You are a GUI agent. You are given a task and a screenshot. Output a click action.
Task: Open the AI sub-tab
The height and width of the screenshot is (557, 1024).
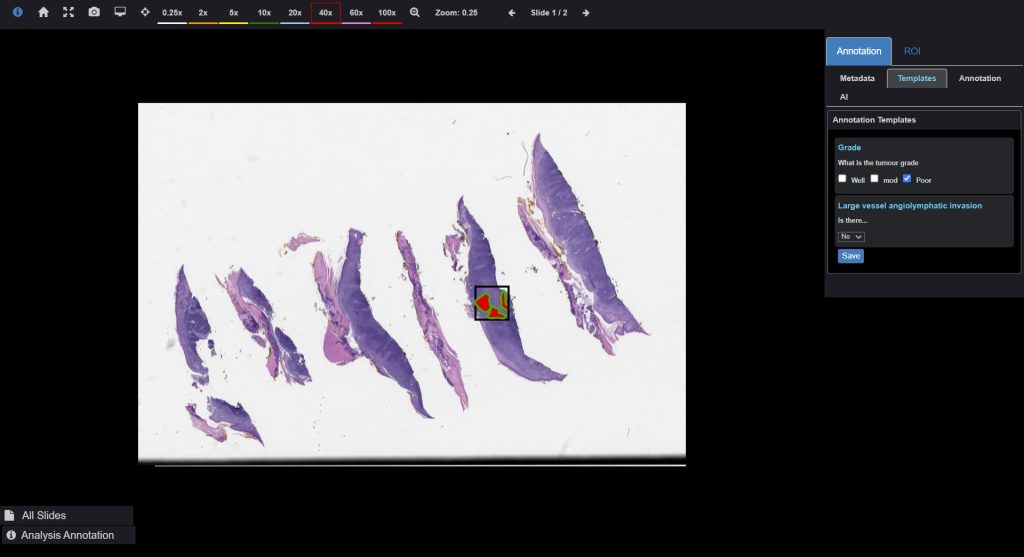tap(844, 97)
